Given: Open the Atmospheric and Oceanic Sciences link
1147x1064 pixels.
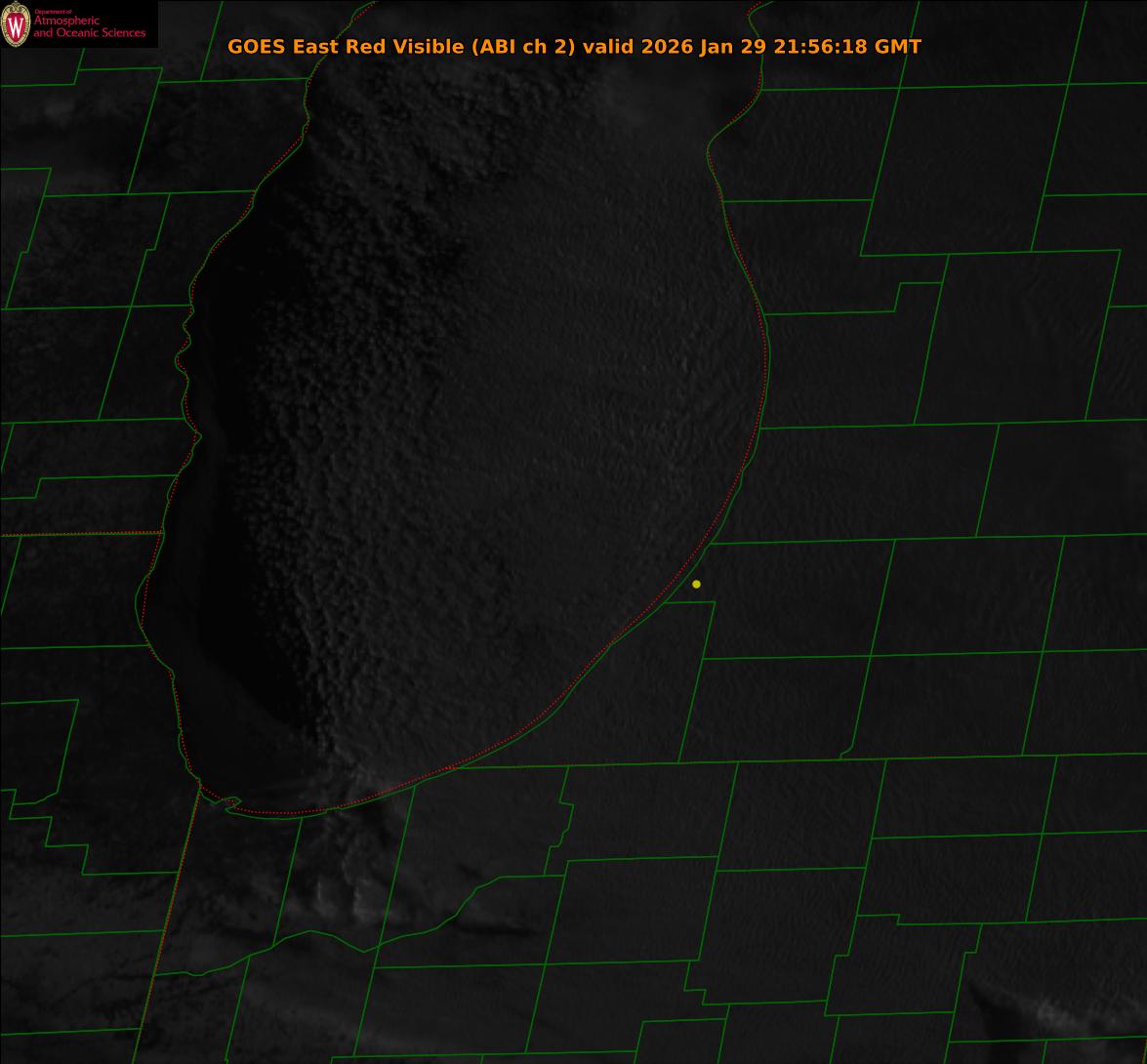Looking at the screenshot, I should (x=89, y=28).
